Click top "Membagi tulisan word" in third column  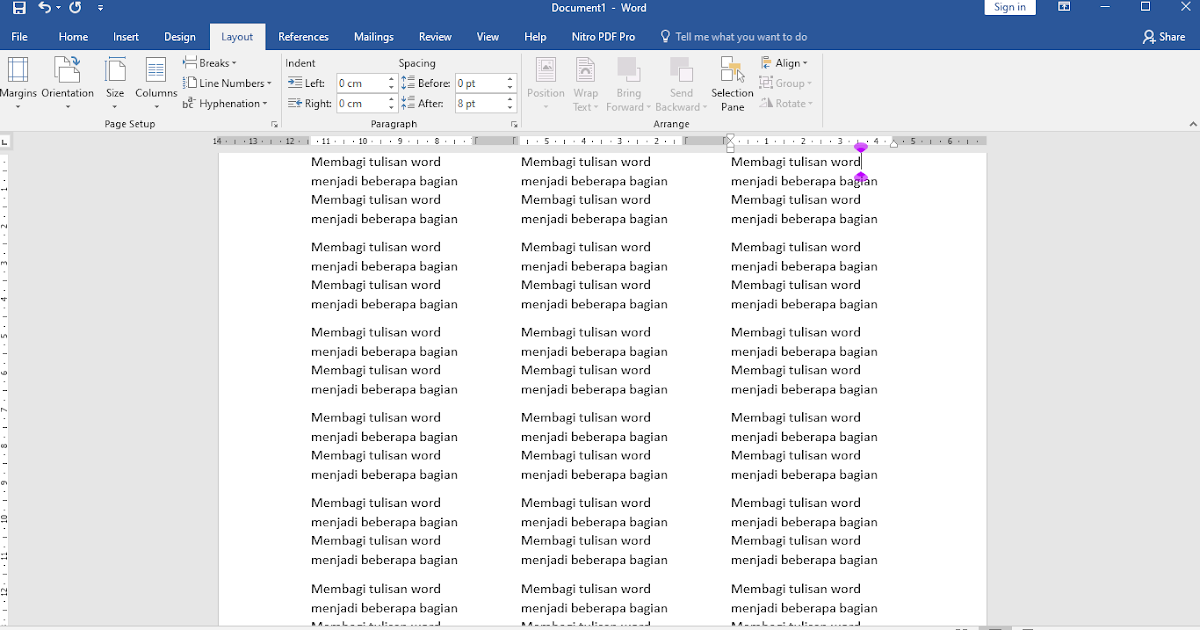796,161
